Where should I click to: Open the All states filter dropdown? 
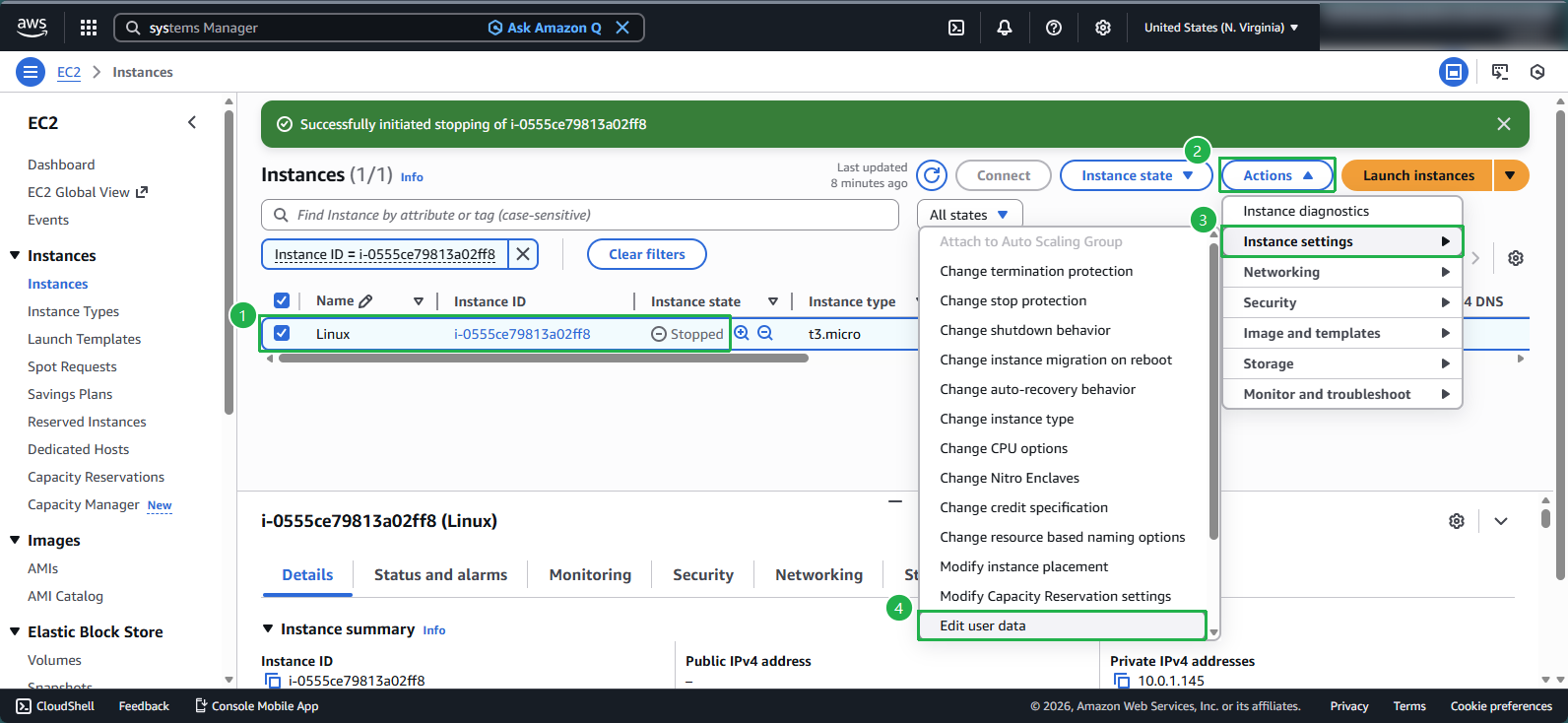coord(970,215)
